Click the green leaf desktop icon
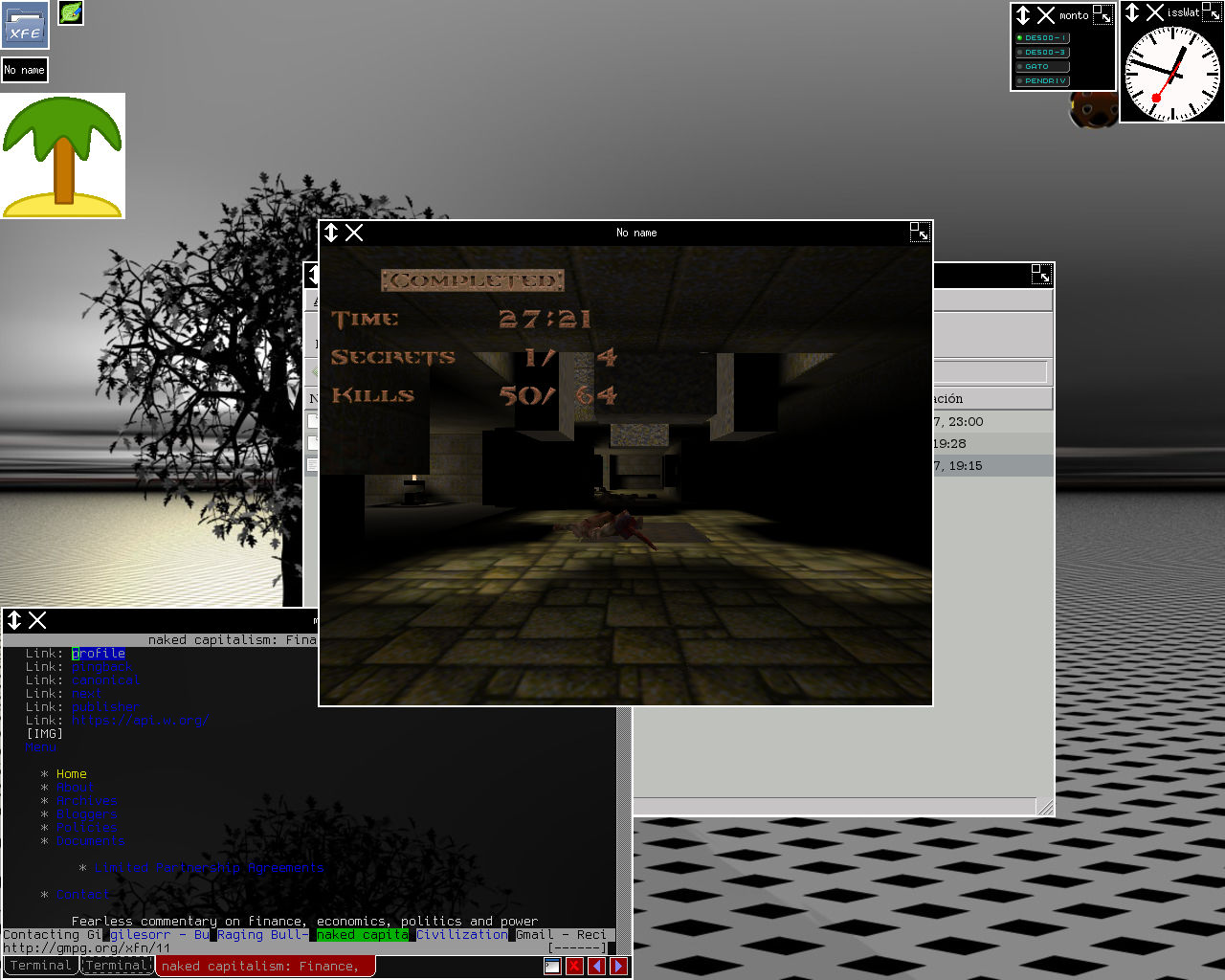The width and height of the screenshot is (1225, 980). pyautogui.click(x=71, y=12)
